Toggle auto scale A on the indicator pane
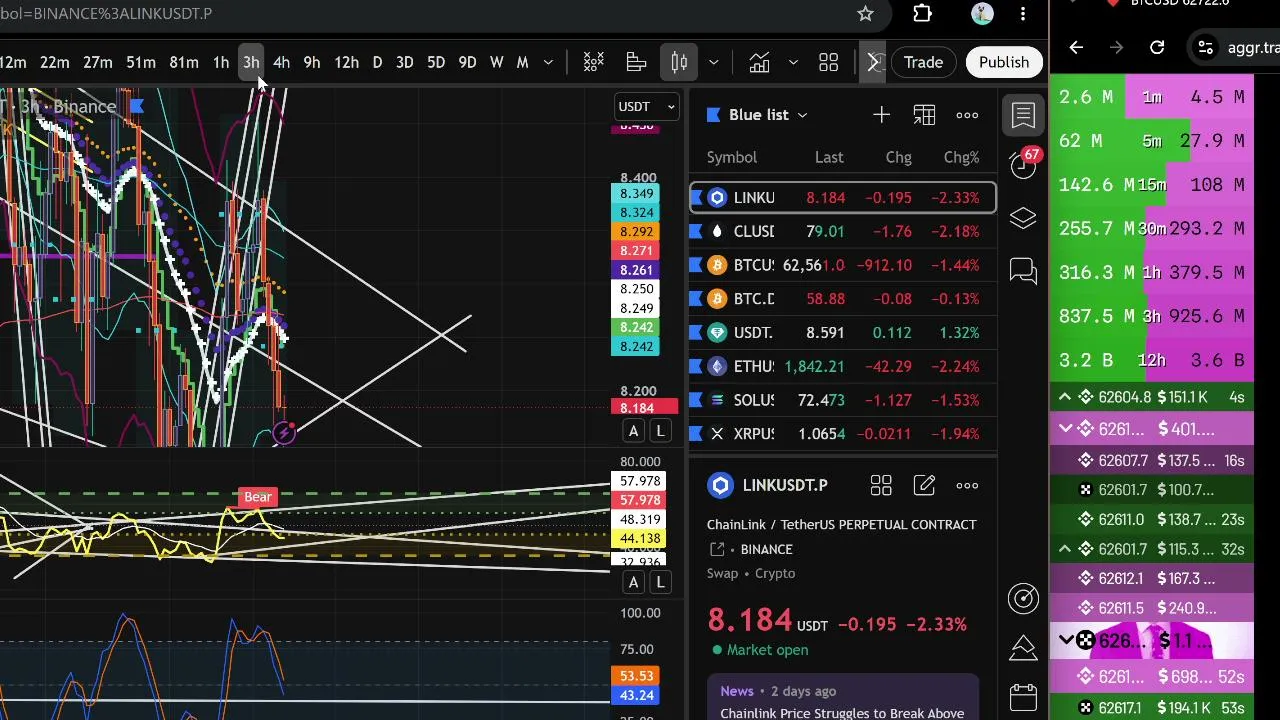Screen dimensions: 1280x720 633,582
